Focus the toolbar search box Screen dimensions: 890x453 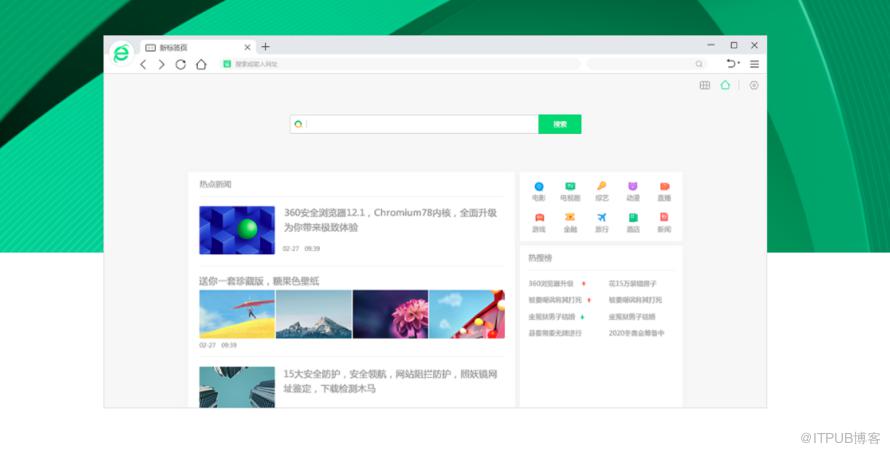click(646, 64)
